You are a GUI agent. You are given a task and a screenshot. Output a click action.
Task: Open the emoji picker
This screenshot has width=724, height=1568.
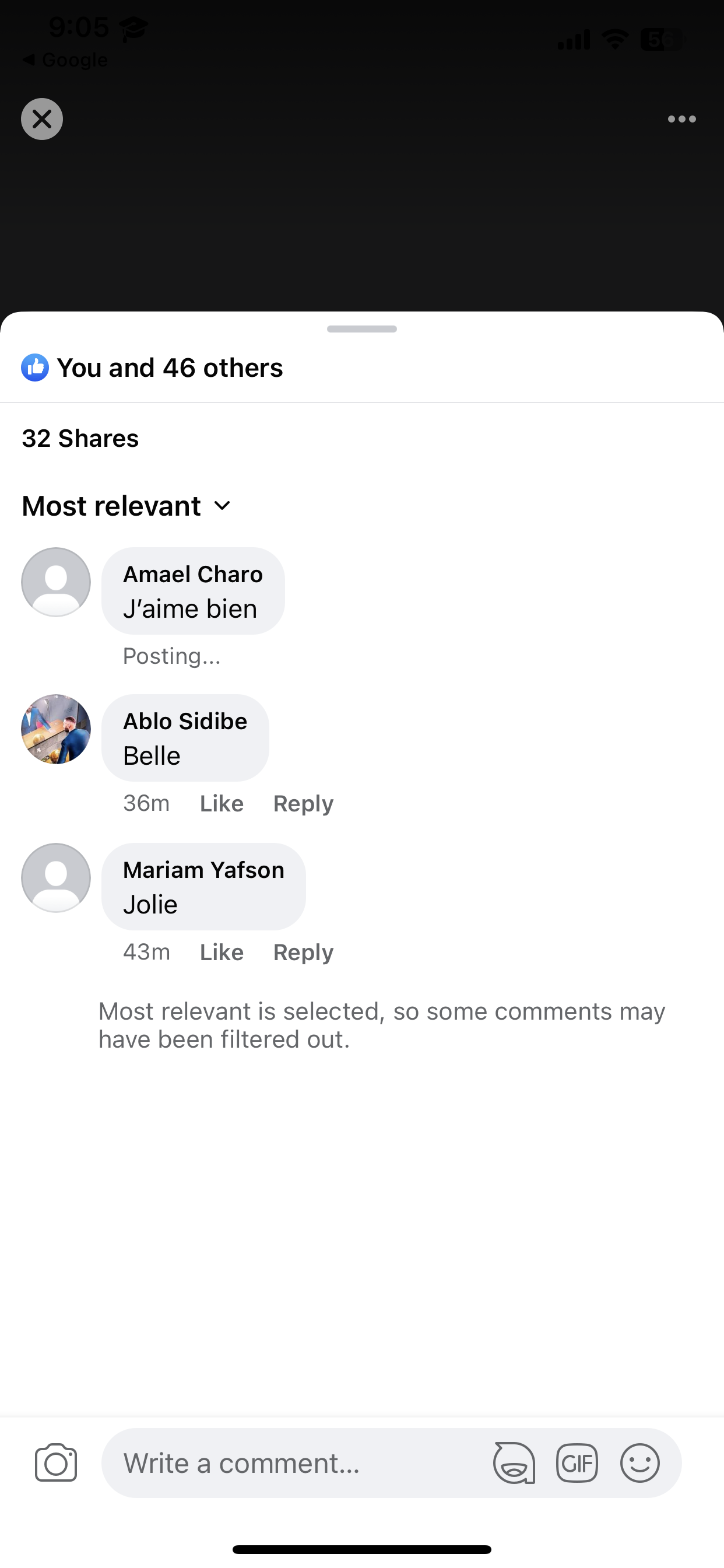pyautogui.click(x=639, y=1462)
